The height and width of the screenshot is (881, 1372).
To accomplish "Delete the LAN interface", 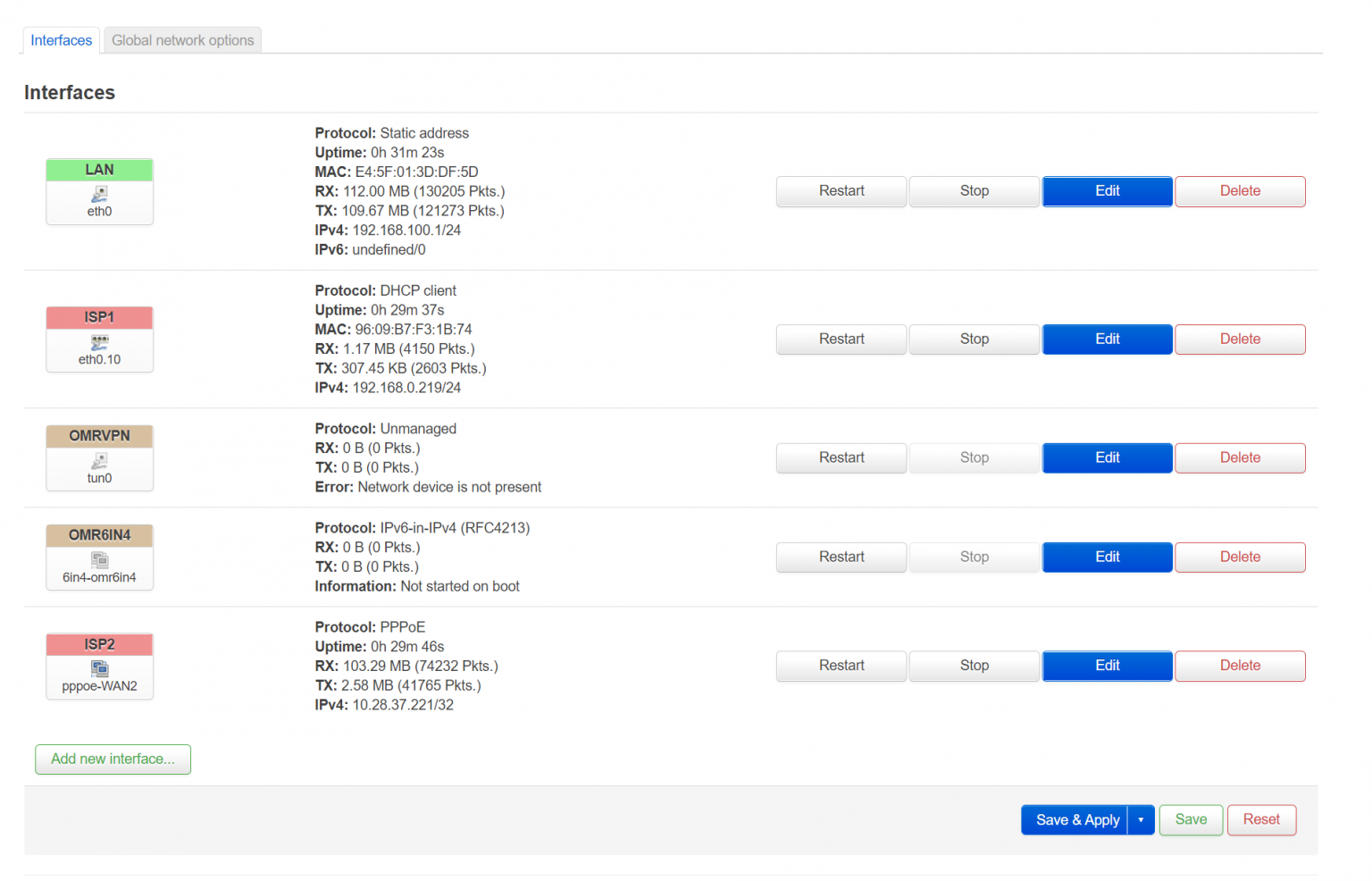I will (1239, 191).
